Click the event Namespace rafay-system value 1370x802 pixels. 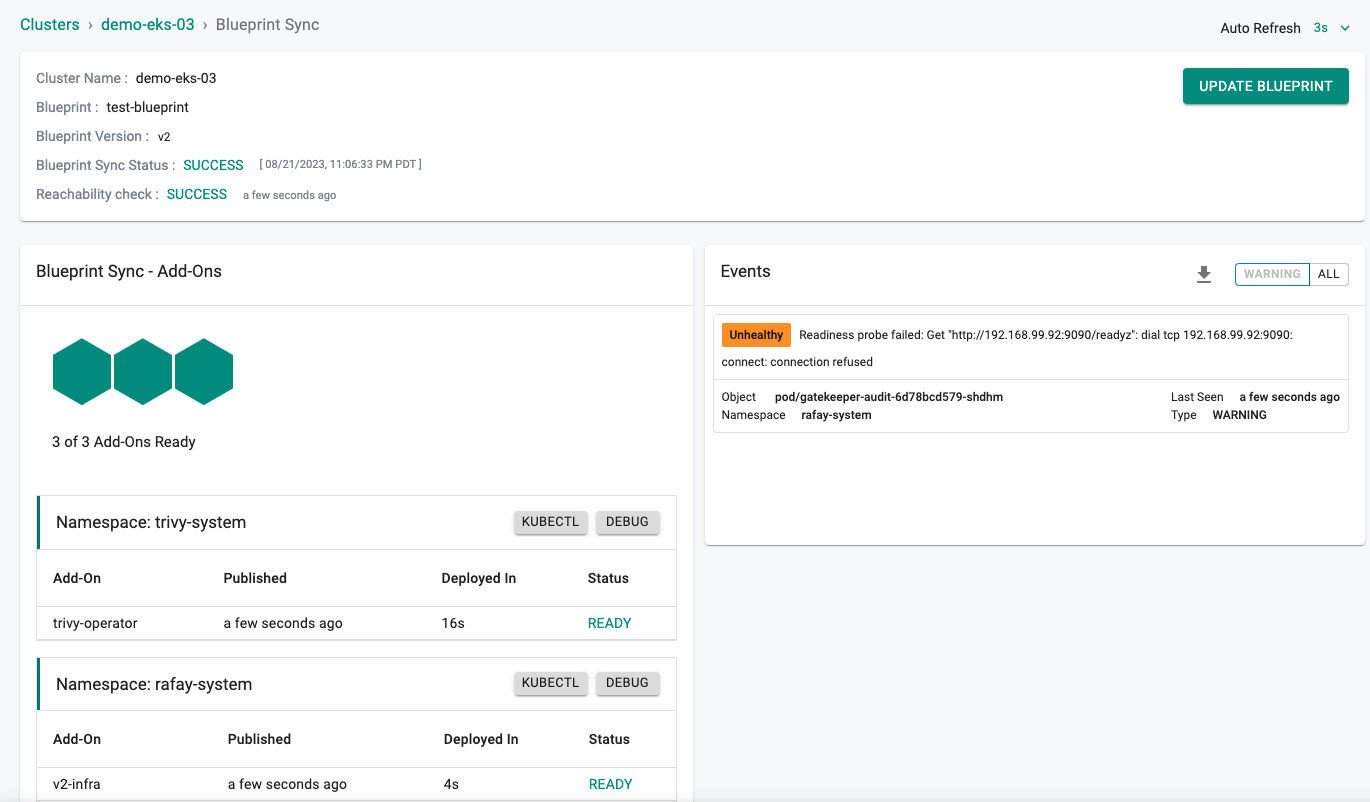tap(836, 415)
